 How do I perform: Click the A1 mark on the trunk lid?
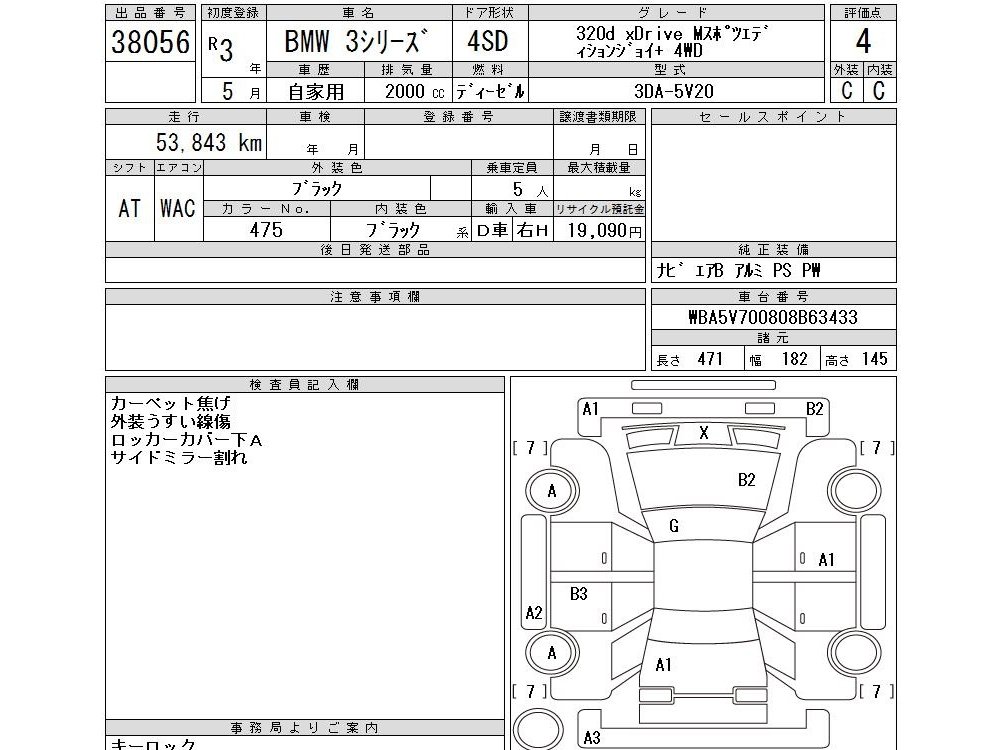coord(663,665)
